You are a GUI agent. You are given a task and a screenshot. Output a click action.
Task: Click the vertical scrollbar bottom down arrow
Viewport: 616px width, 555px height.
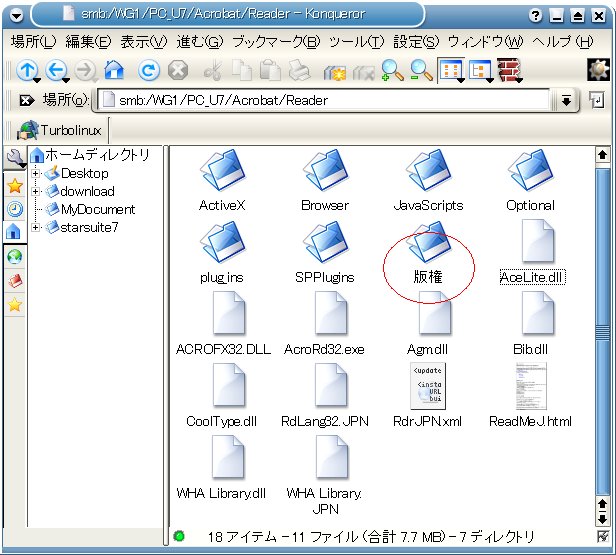[602, 519]
